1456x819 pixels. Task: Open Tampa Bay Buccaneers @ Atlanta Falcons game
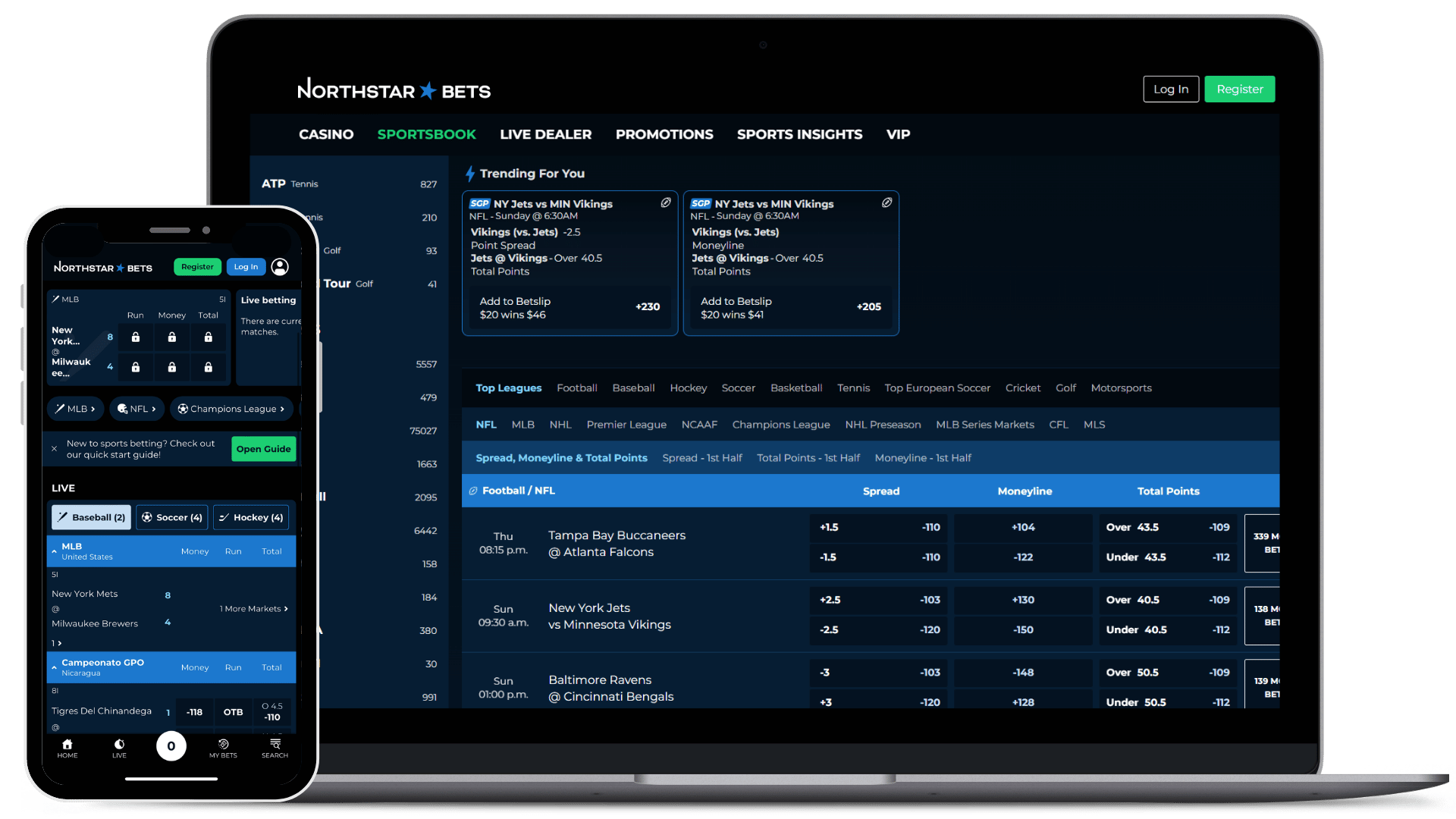click(x=617, y=544)
